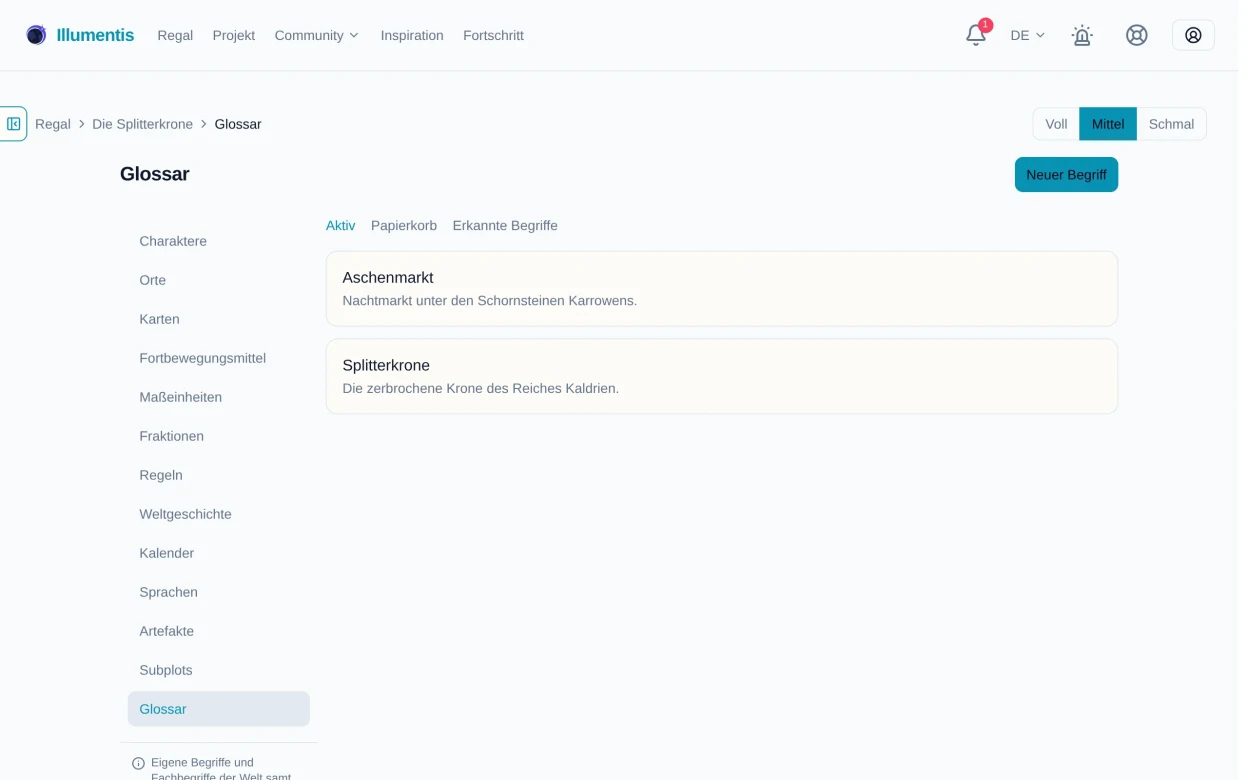Screen dimensions: 1248x780
Task: Open the help lifebuoy icon
Action: (1137, 35)
